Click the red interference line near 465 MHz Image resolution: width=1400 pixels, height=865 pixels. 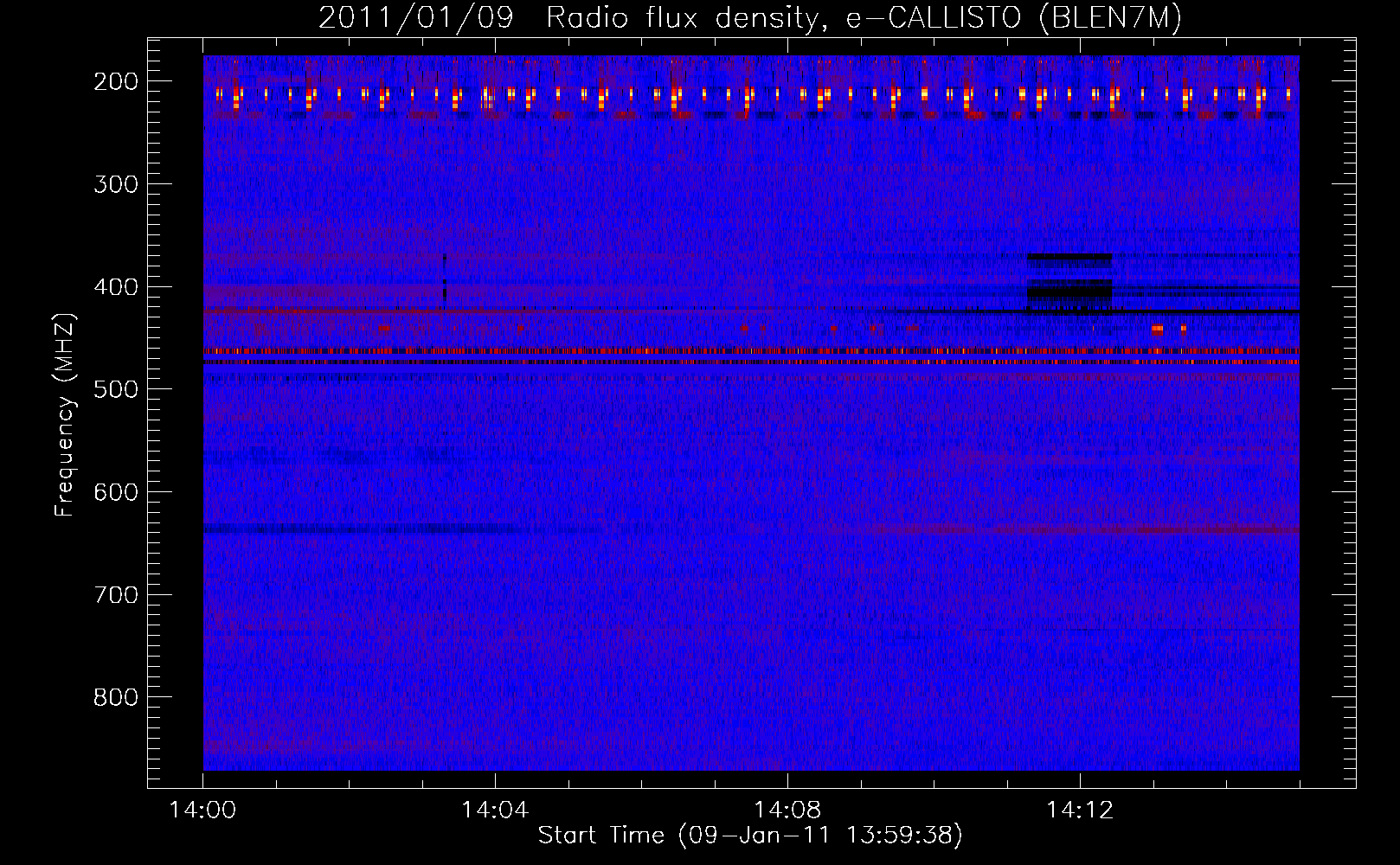coord(751,351)
